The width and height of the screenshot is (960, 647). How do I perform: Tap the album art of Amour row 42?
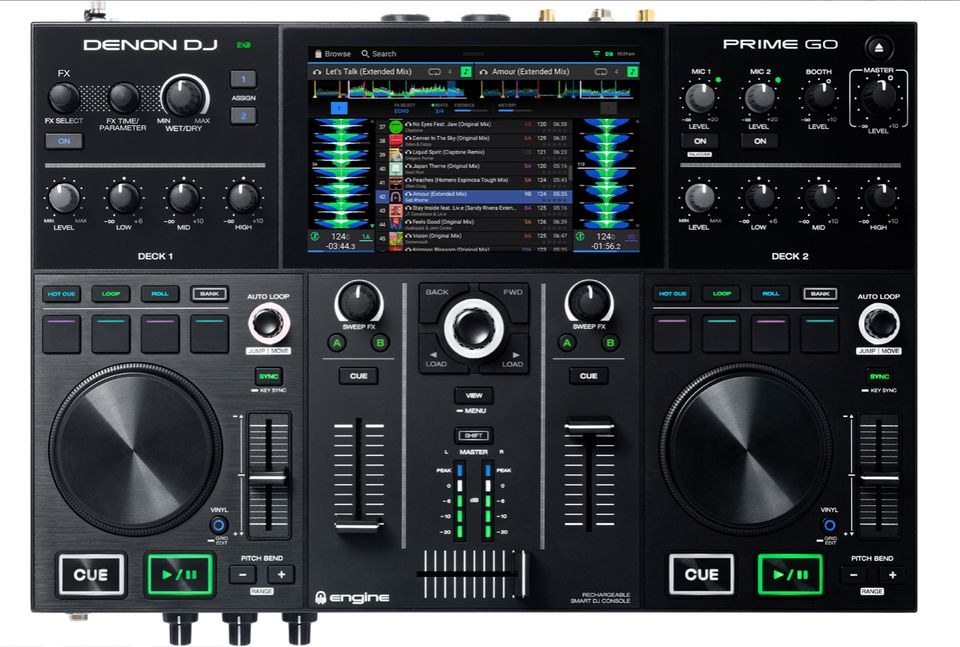396,196
